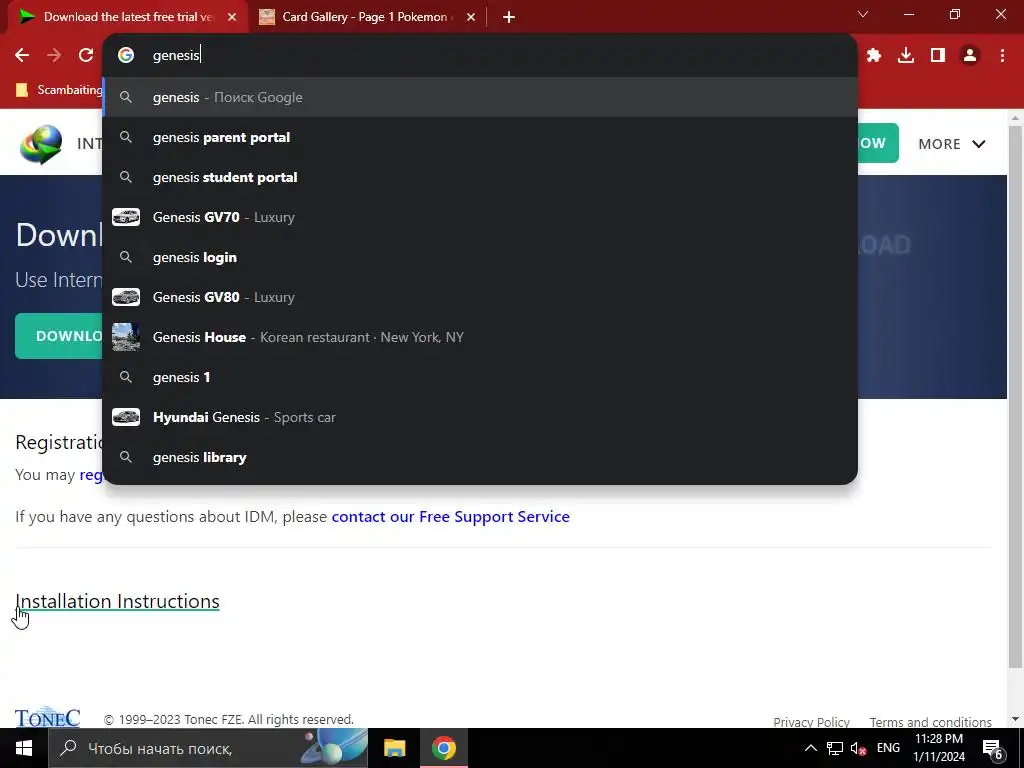Open the Chrome extensions puzzle icon

pyautogui.click(x=874, y=56)
